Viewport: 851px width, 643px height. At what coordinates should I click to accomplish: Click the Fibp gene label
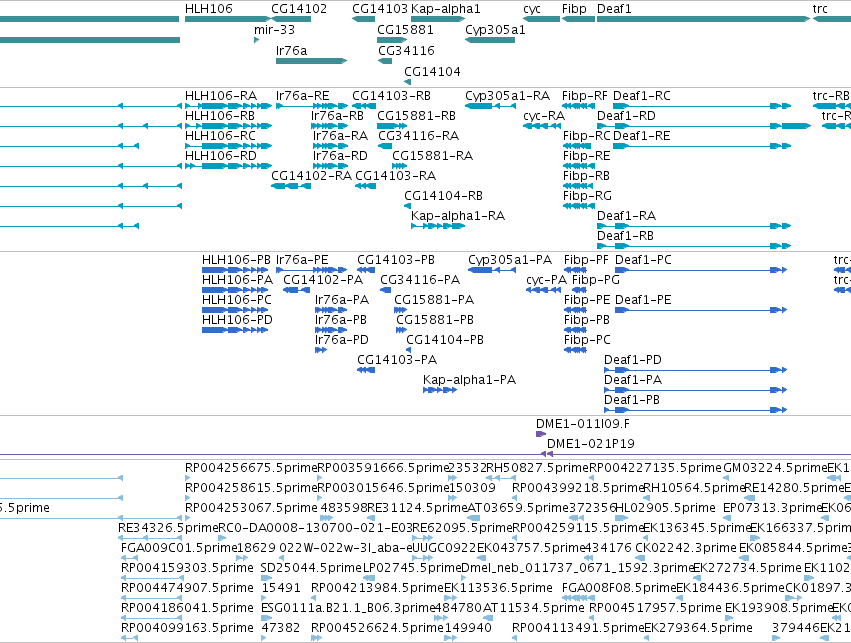tap(574, 9)
